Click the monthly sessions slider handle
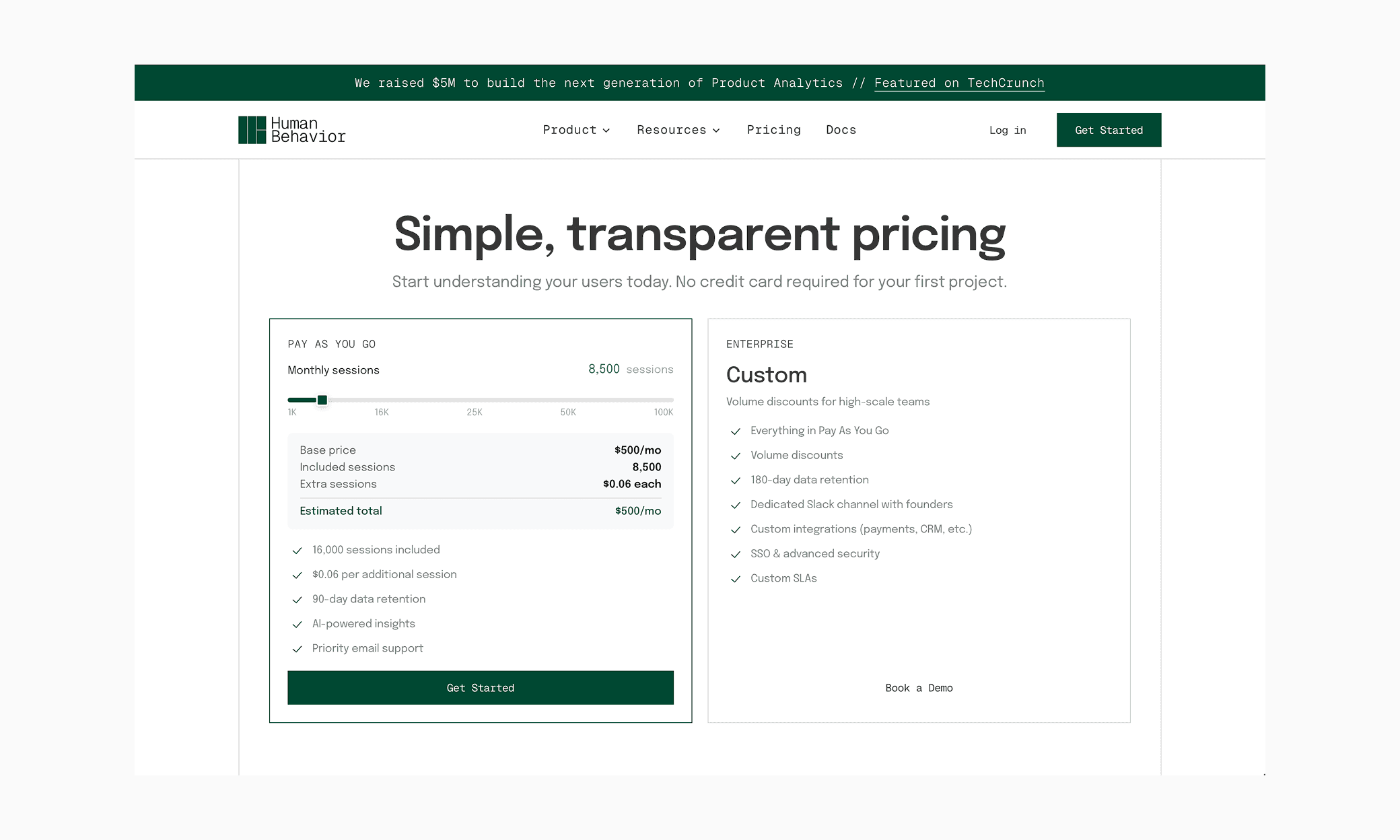The height and width of the screenshot is (840, 1400). 322,400
